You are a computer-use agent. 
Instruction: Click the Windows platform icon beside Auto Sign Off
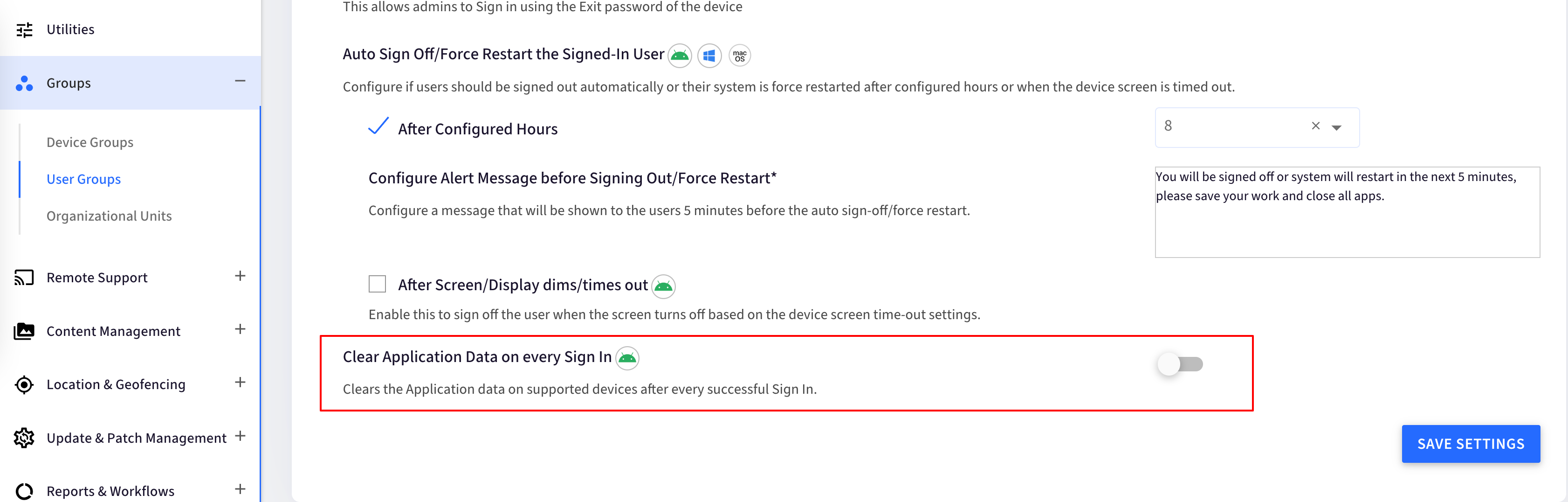(709, 56)
